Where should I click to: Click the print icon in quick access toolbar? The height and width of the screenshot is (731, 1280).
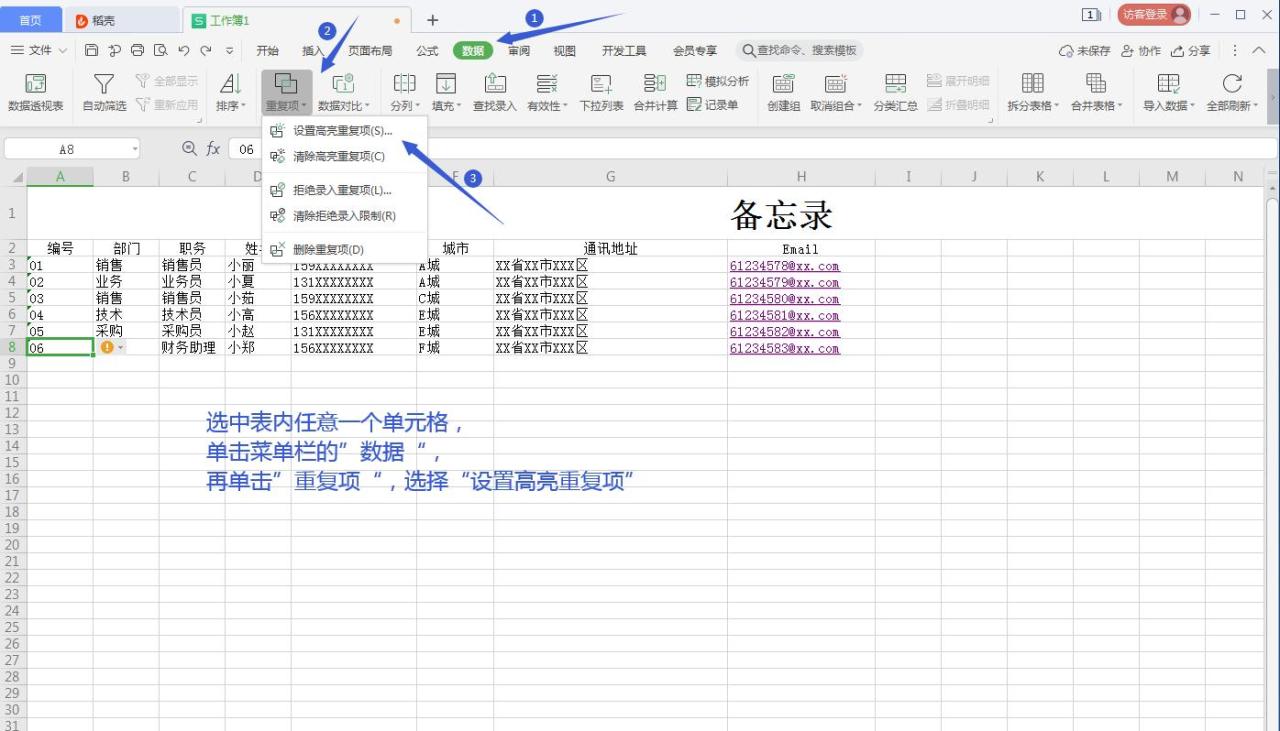(x=137, y=51)
